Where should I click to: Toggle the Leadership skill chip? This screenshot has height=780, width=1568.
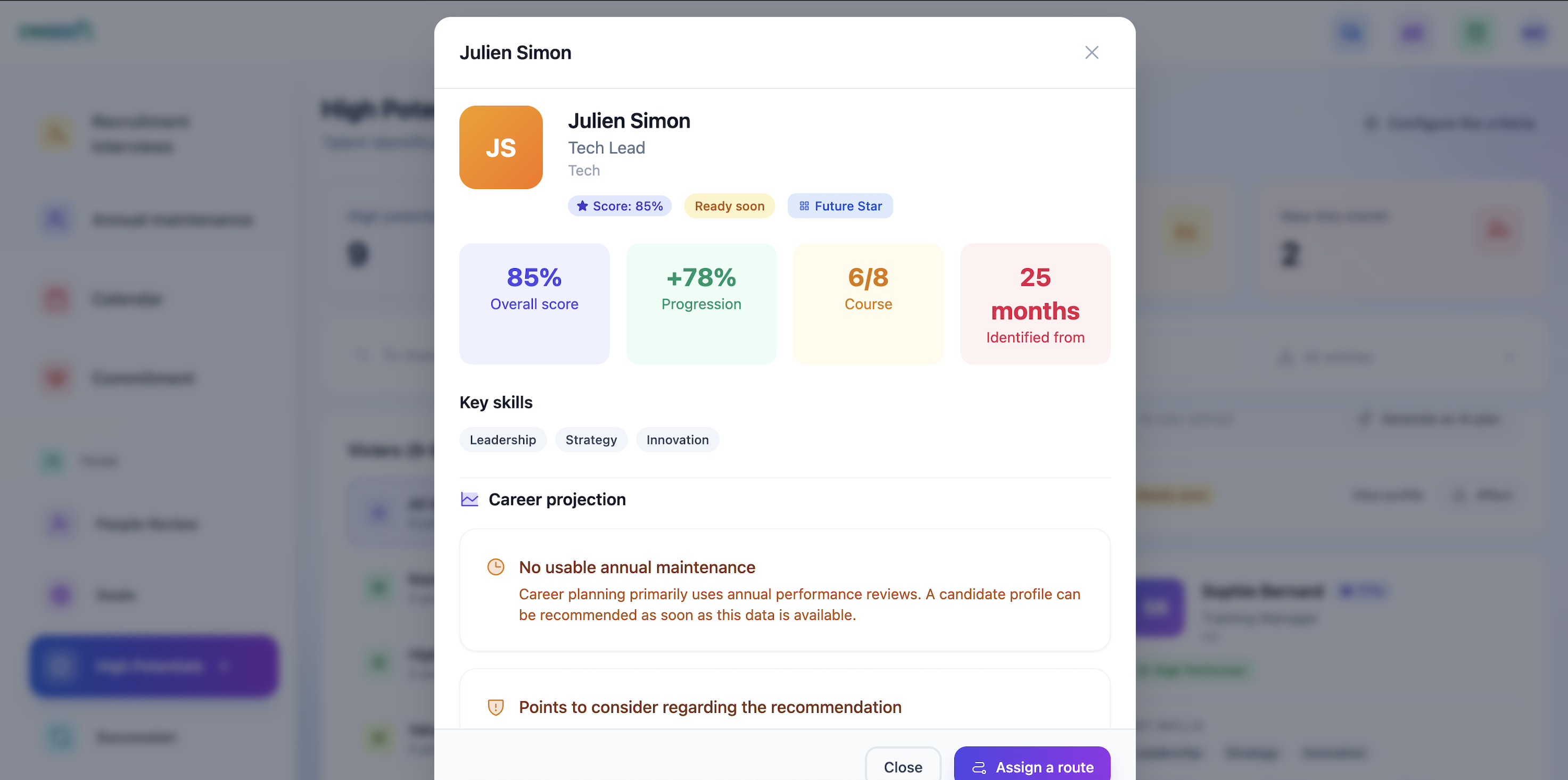tap(503, 439)
